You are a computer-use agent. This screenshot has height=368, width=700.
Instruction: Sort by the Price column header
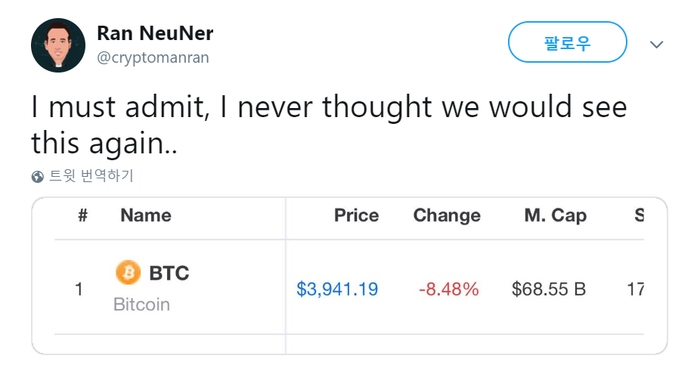pos(356,215)
